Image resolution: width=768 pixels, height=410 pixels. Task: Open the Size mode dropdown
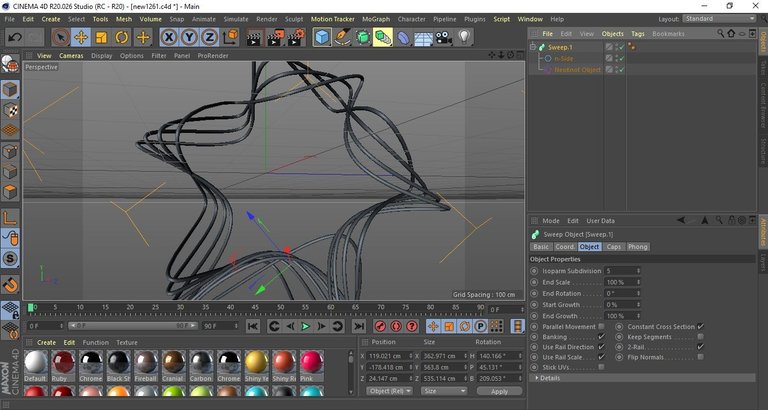(x=445, y=391)
